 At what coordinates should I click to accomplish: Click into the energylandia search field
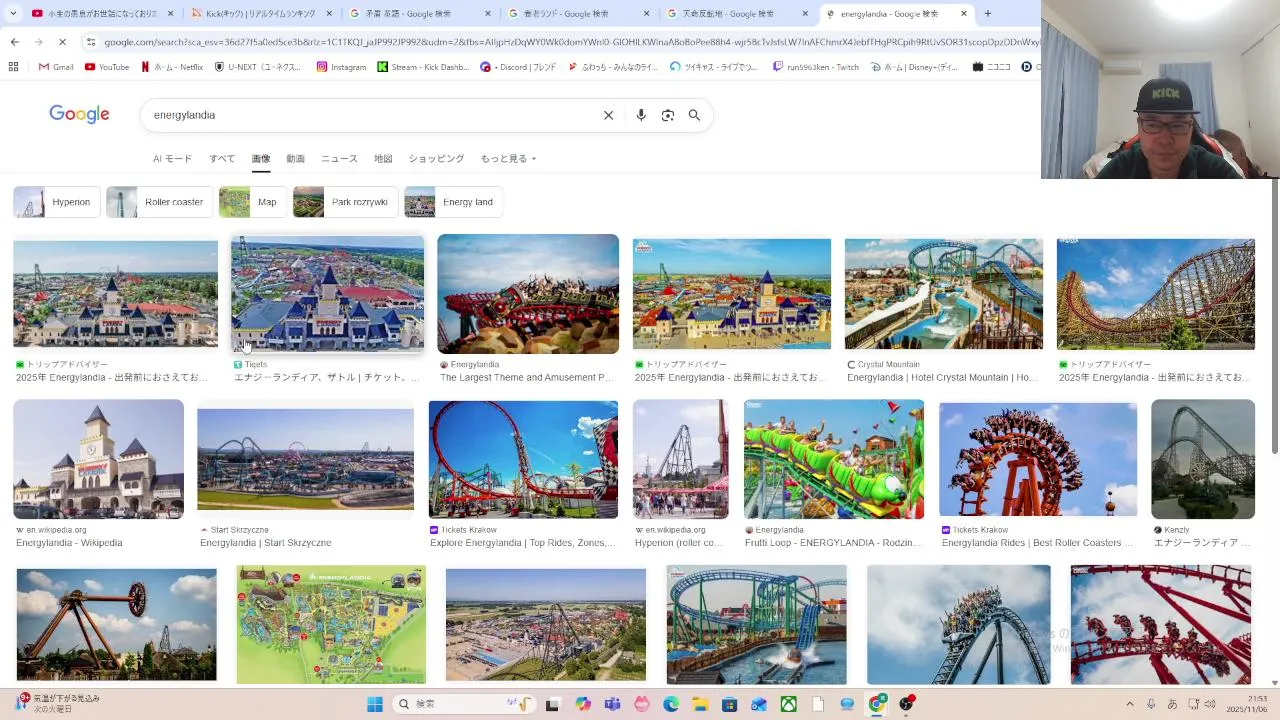(370, 115)
